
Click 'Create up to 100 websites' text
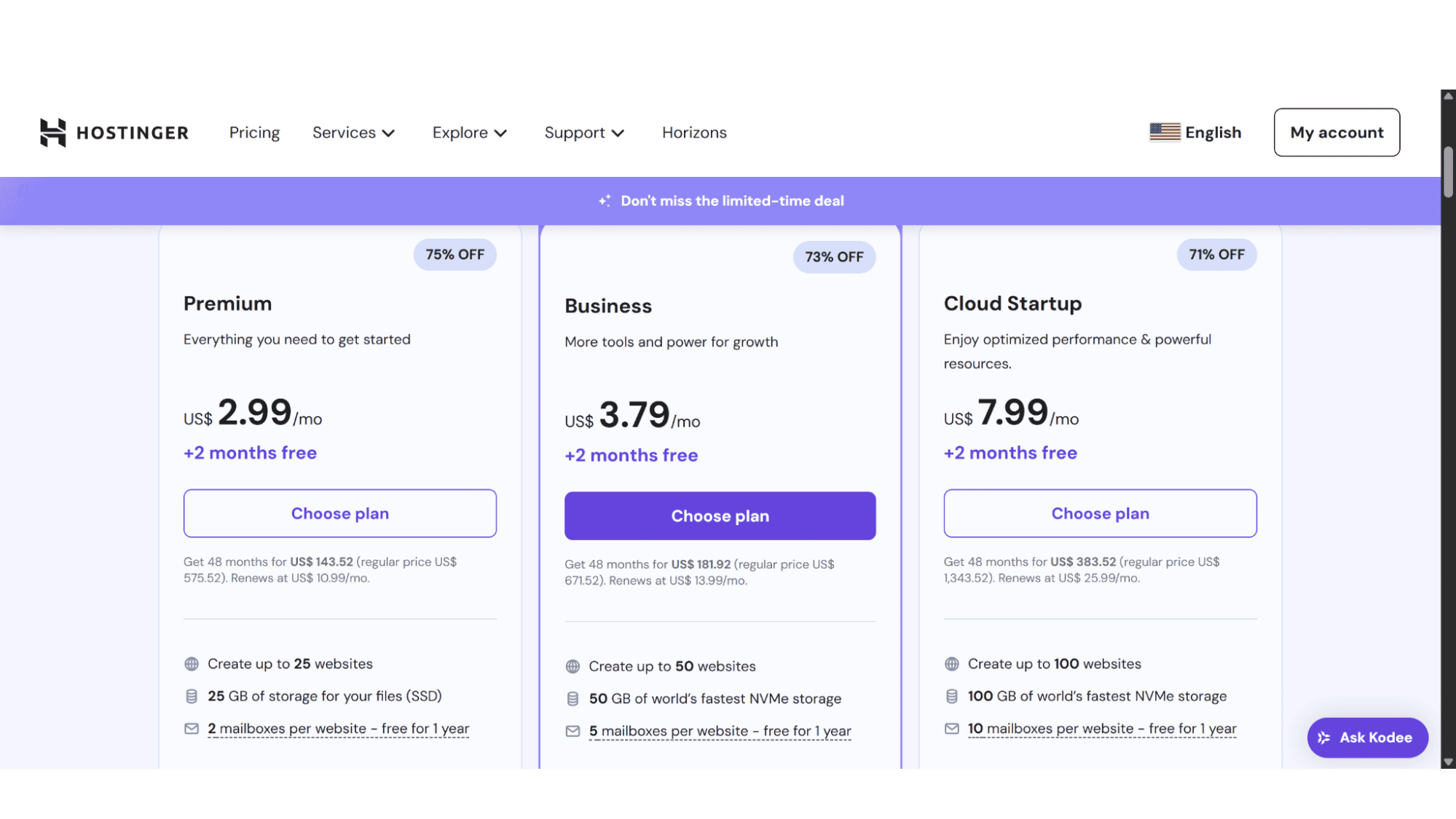click(1055, 664)
